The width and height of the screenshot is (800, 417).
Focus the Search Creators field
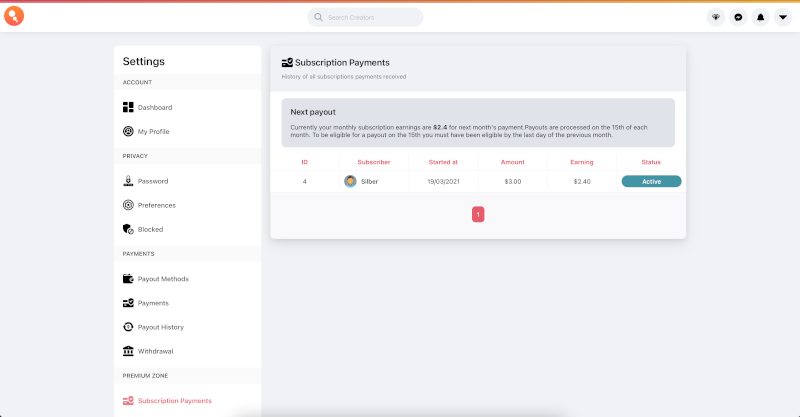(x=365, y=17)
